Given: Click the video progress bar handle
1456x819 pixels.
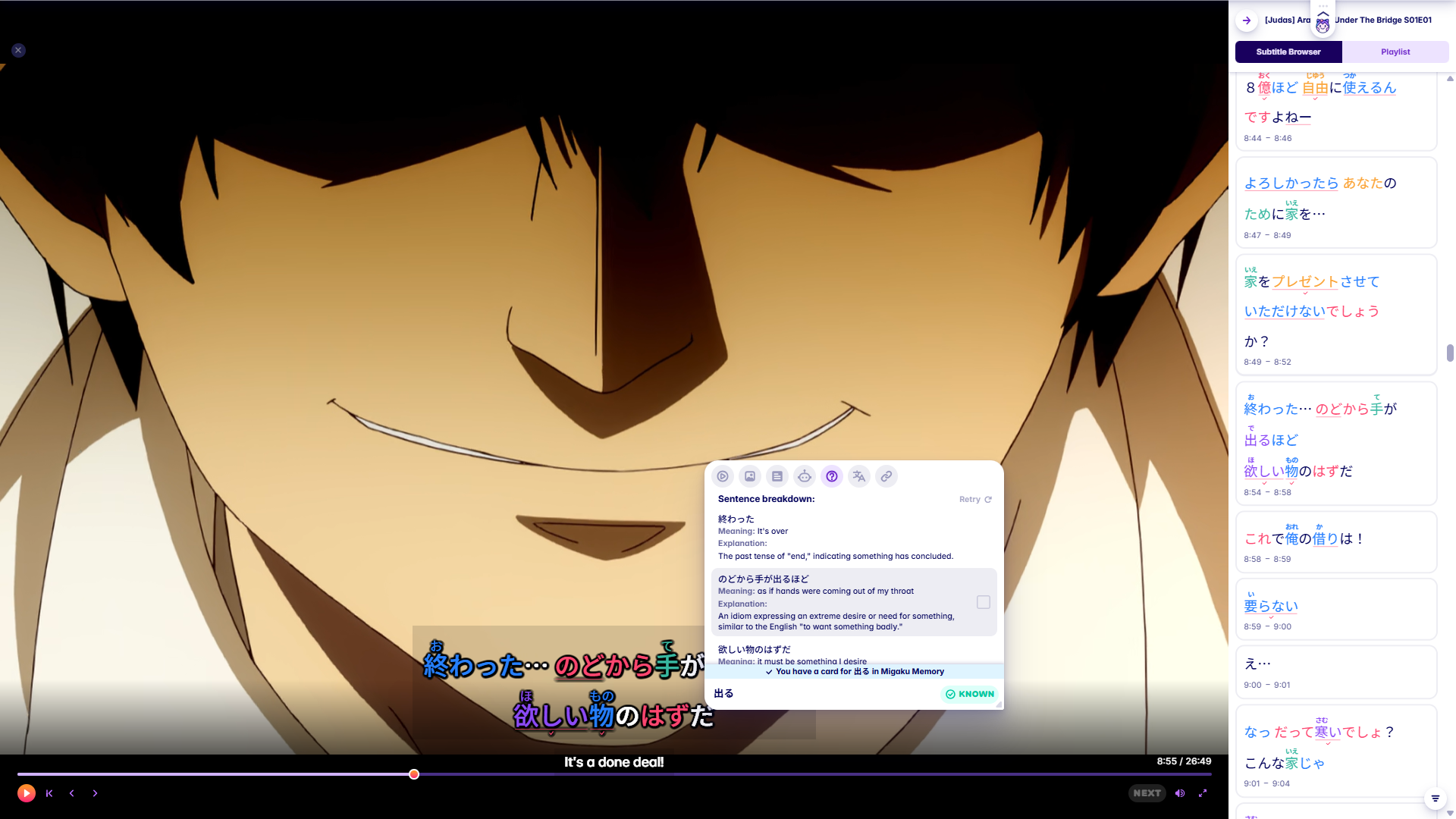Looking at the screenshot, I should [414, 774].
